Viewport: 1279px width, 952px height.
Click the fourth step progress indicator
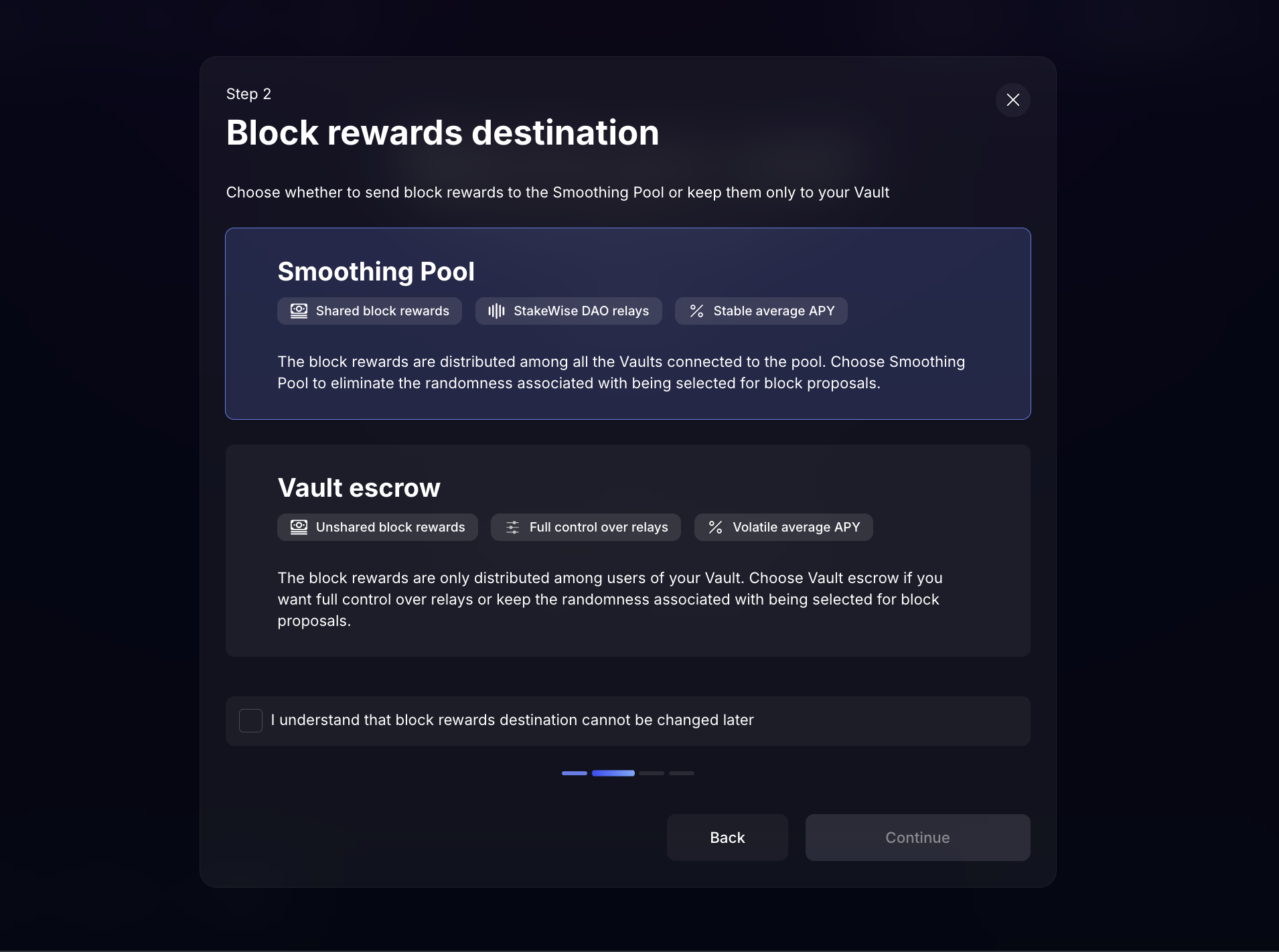tap(681, 773)
